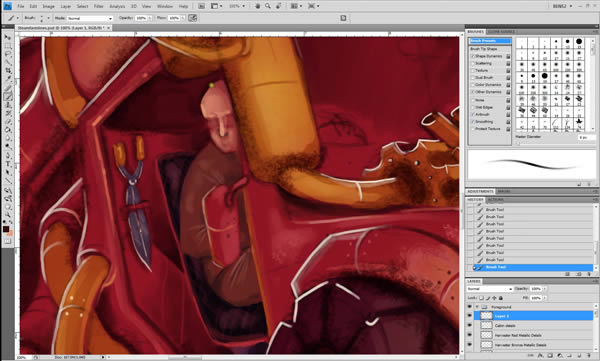Select the Rectangular Marquee tool
This screenshot has width=600, height=361.
point(7,45)
